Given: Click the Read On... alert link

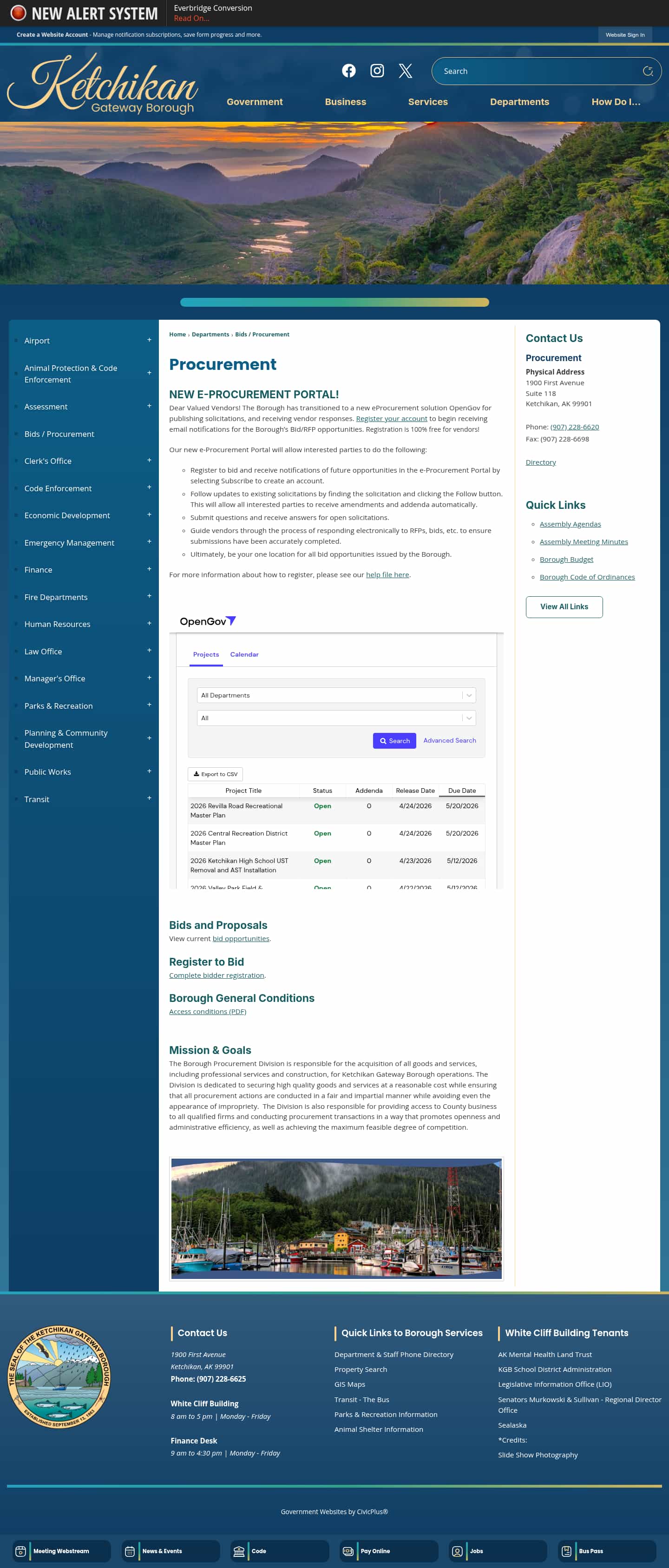Looking at the screenshot, I should point(192,18).
